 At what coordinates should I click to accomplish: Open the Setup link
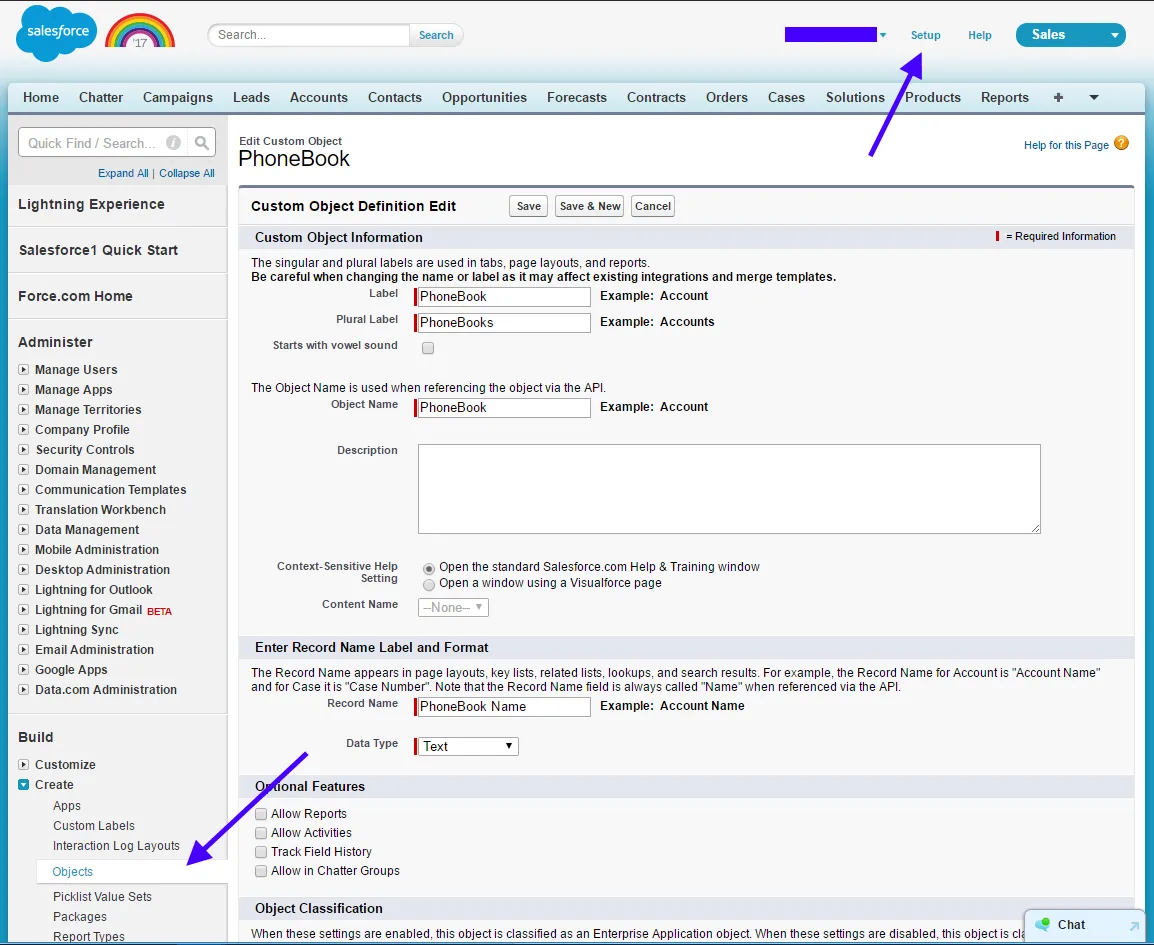[x=925, y=35]
